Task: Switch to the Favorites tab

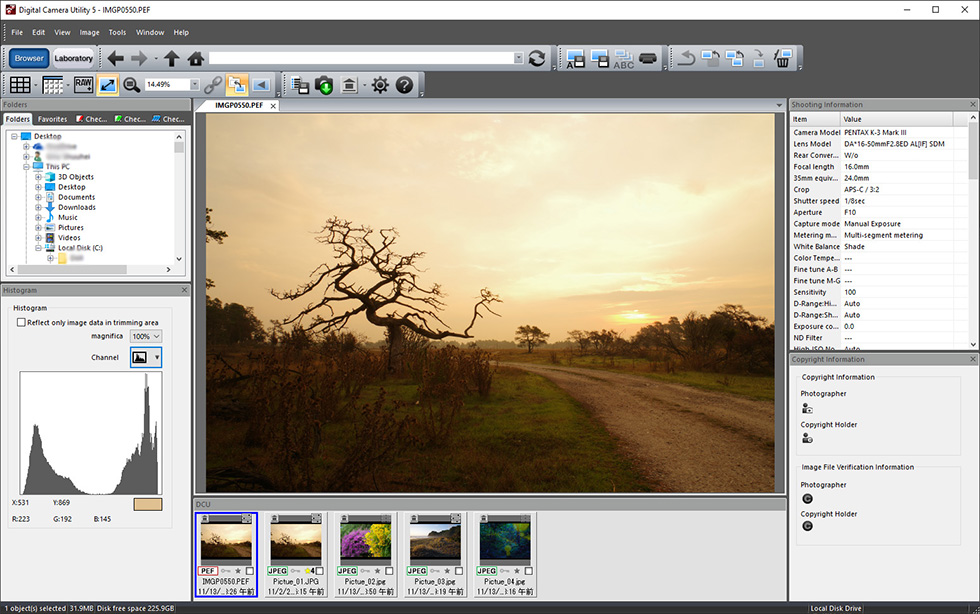Action: pyautogui.click(x=52, y=119)
